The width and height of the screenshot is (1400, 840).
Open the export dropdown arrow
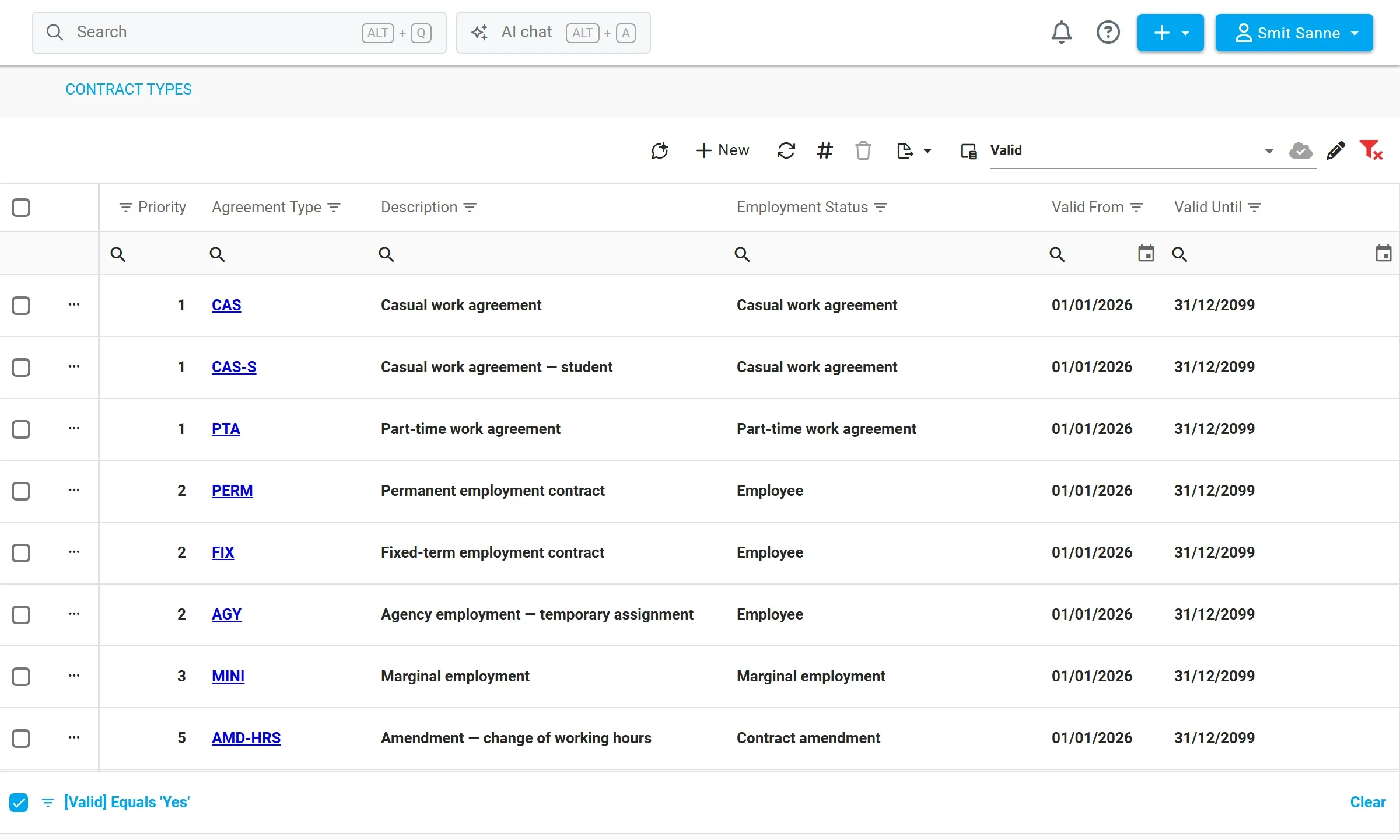pyautogui.click(x=927, y=152)
